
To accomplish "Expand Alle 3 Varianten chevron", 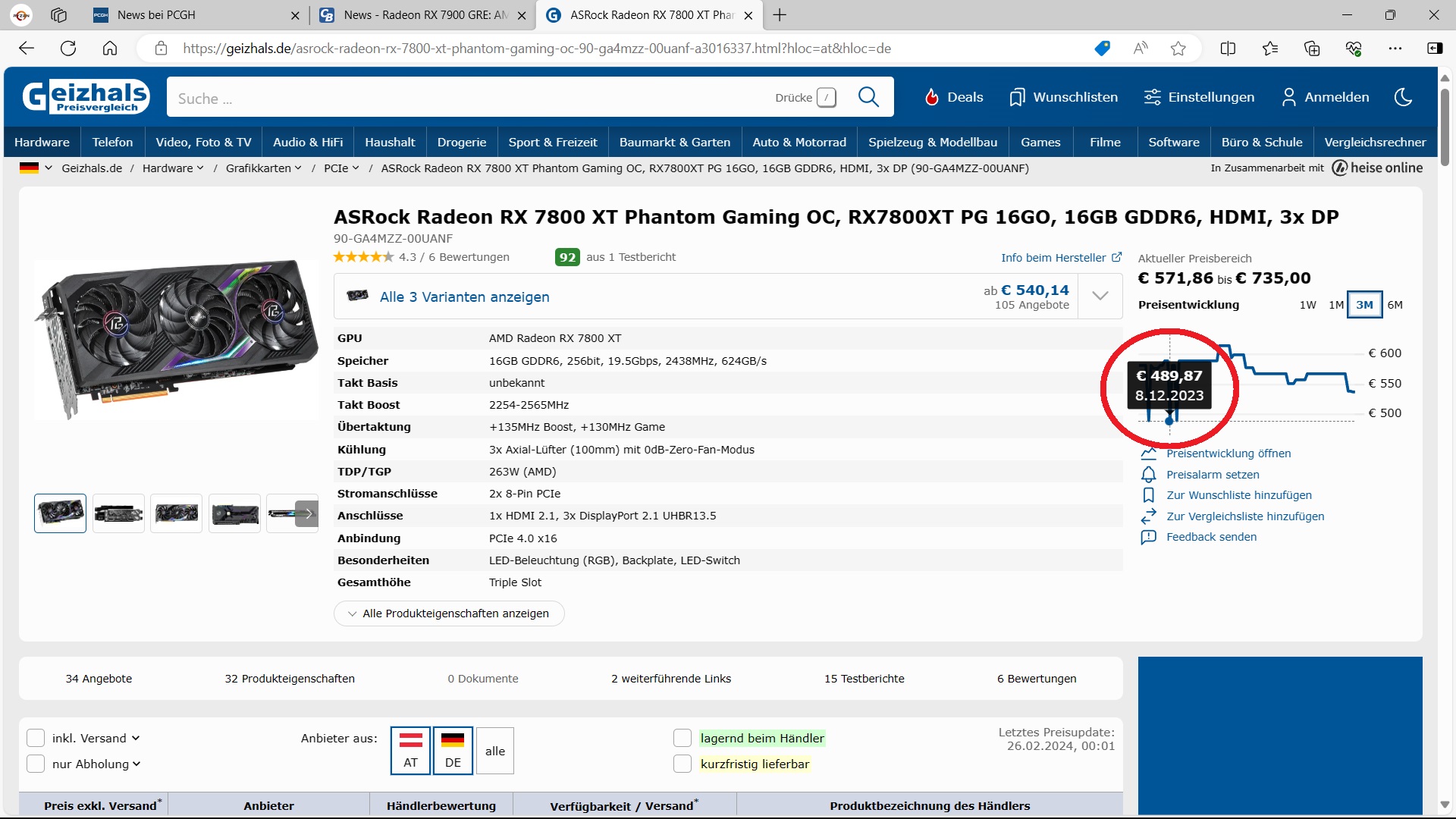I will [x=1100, y=297].
